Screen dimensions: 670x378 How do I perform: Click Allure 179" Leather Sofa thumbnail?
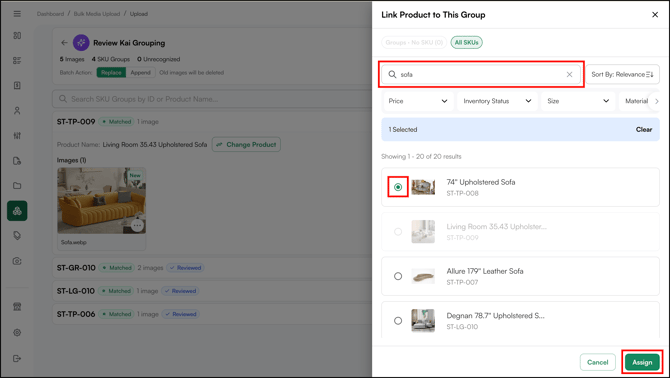pyautogui.click(x=423, y=276)
